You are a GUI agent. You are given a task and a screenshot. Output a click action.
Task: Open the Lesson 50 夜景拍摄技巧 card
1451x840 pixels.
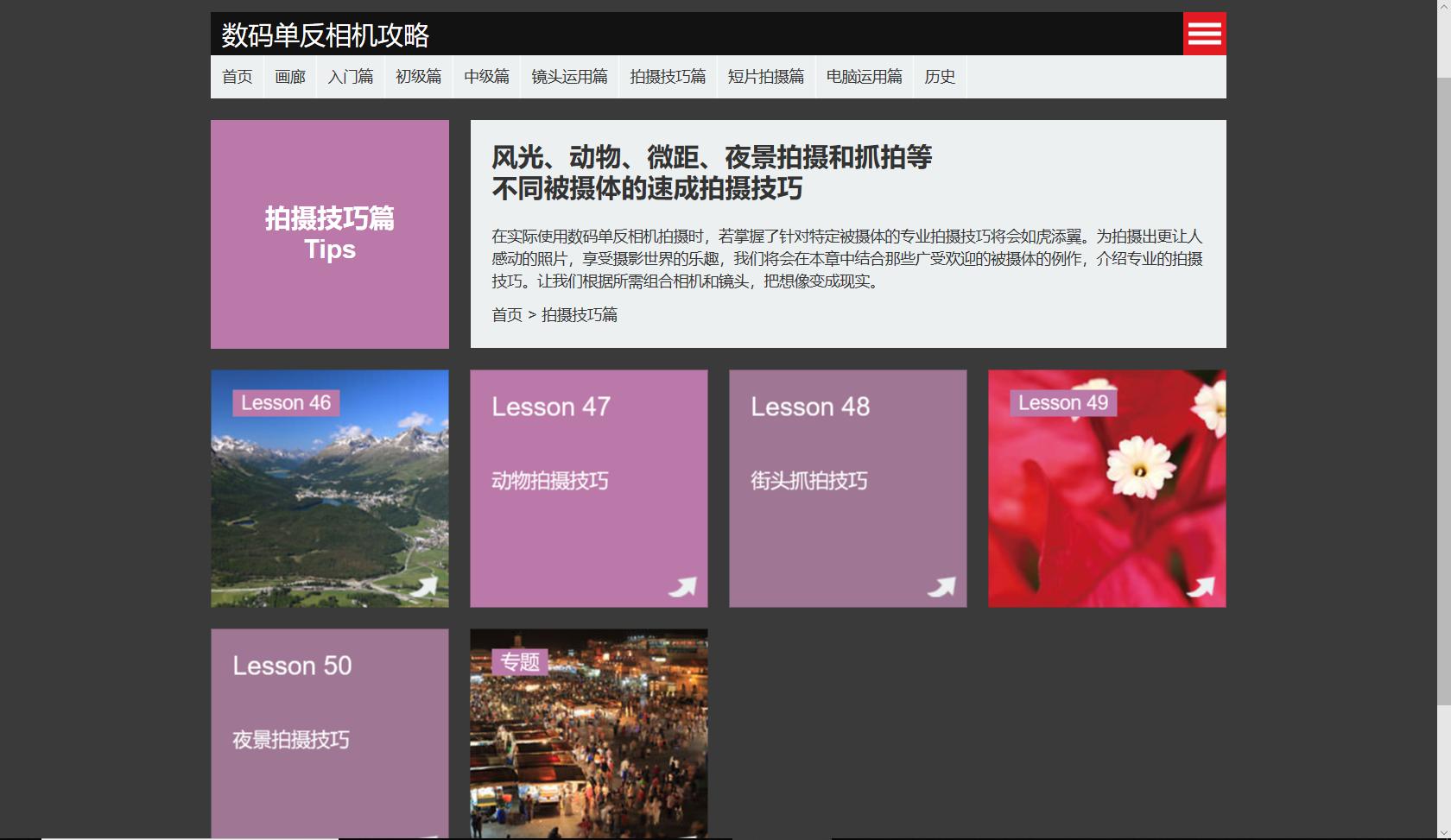(x=329, y=734)
